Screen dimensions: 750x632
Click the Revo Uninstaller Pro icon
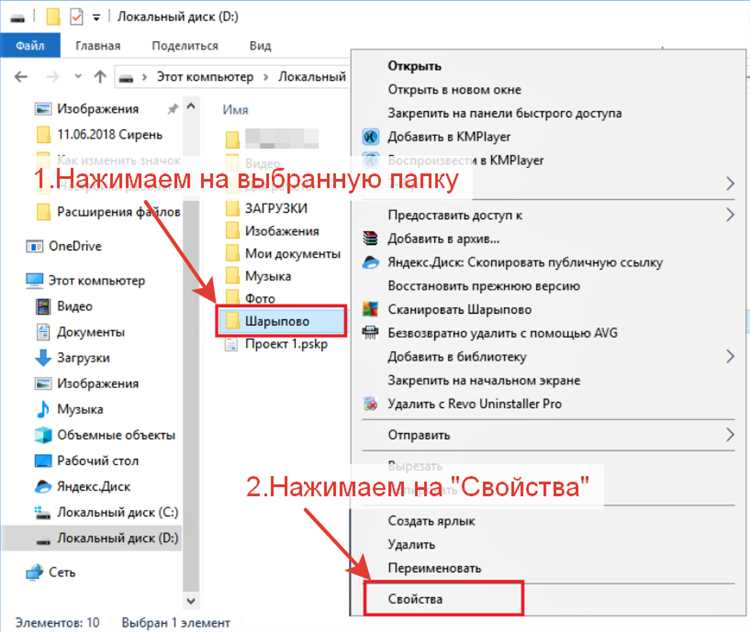pyautogui.click(x=370, y=404)
